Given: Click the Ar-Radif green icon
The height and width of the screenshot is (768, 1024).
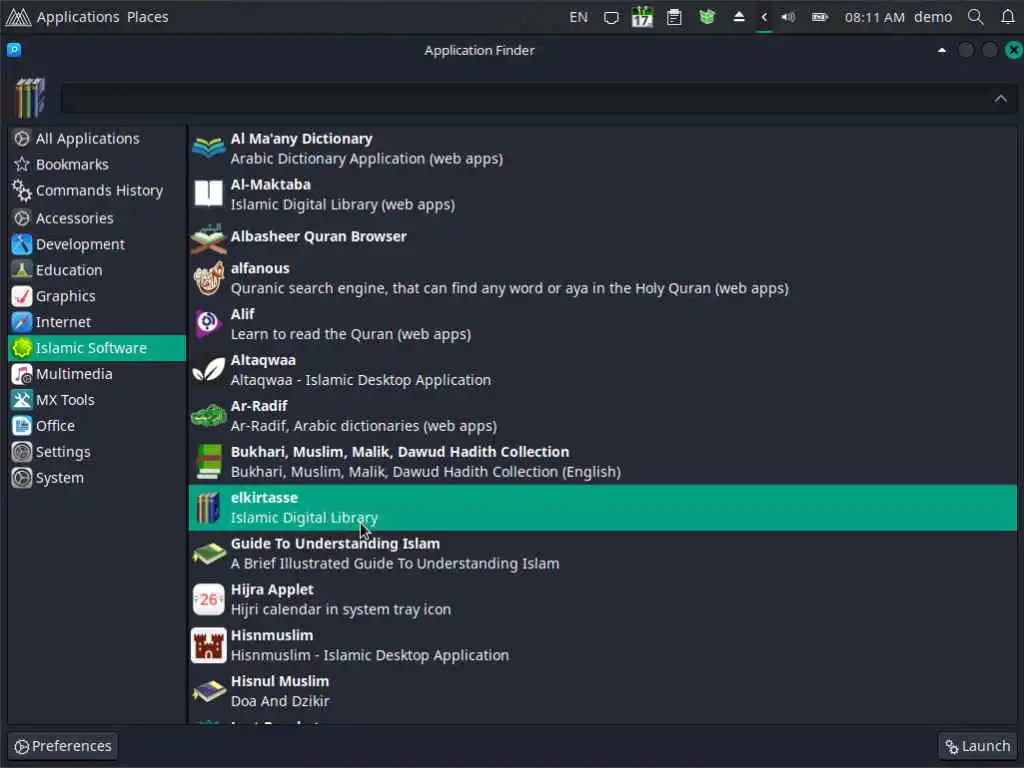Looking at the screenshot, I should 208,415.
